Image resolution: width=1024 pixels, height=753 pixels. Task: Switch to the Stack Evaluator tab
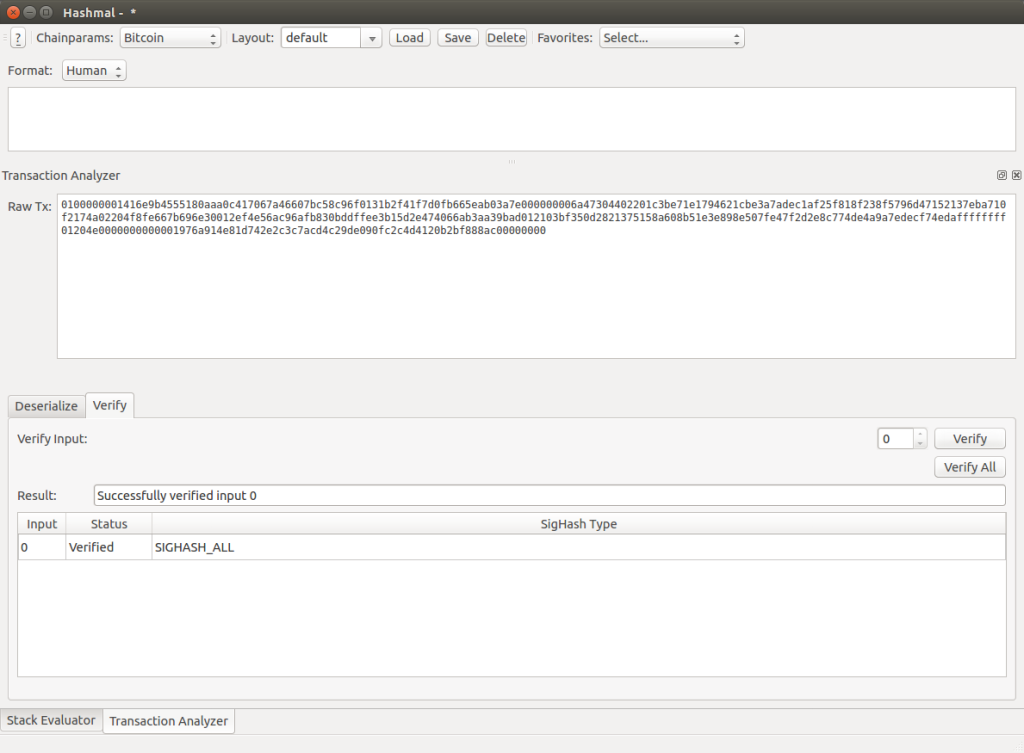[51, 720]
